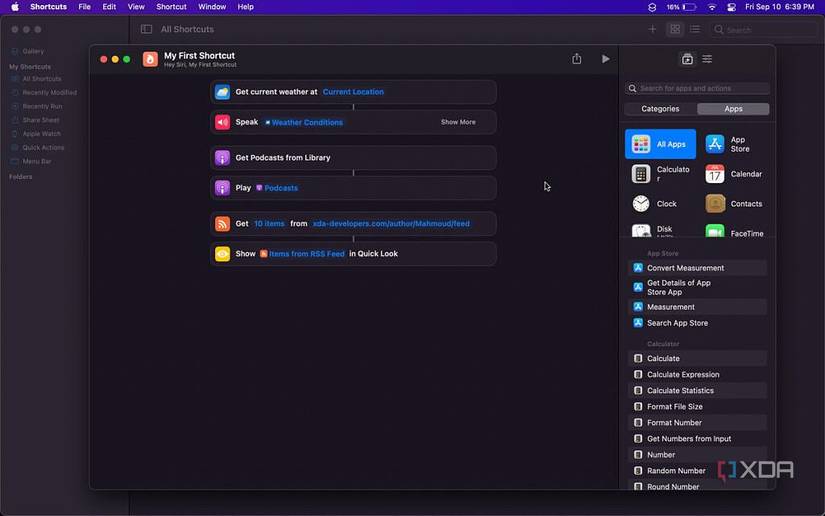Click the Play Podcasts action icon
The width and height of the screenshot is (825, 516).
point(222,188)
